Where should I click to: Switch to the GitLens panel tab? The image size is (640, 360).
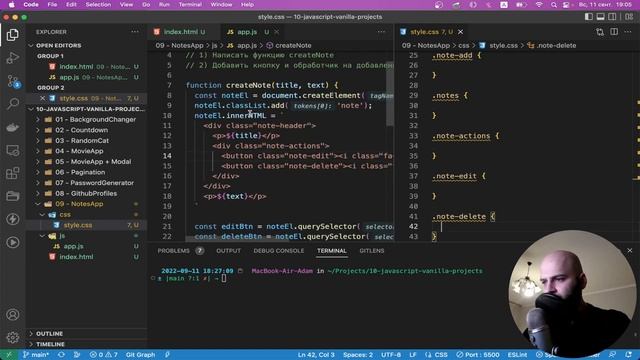371,251
